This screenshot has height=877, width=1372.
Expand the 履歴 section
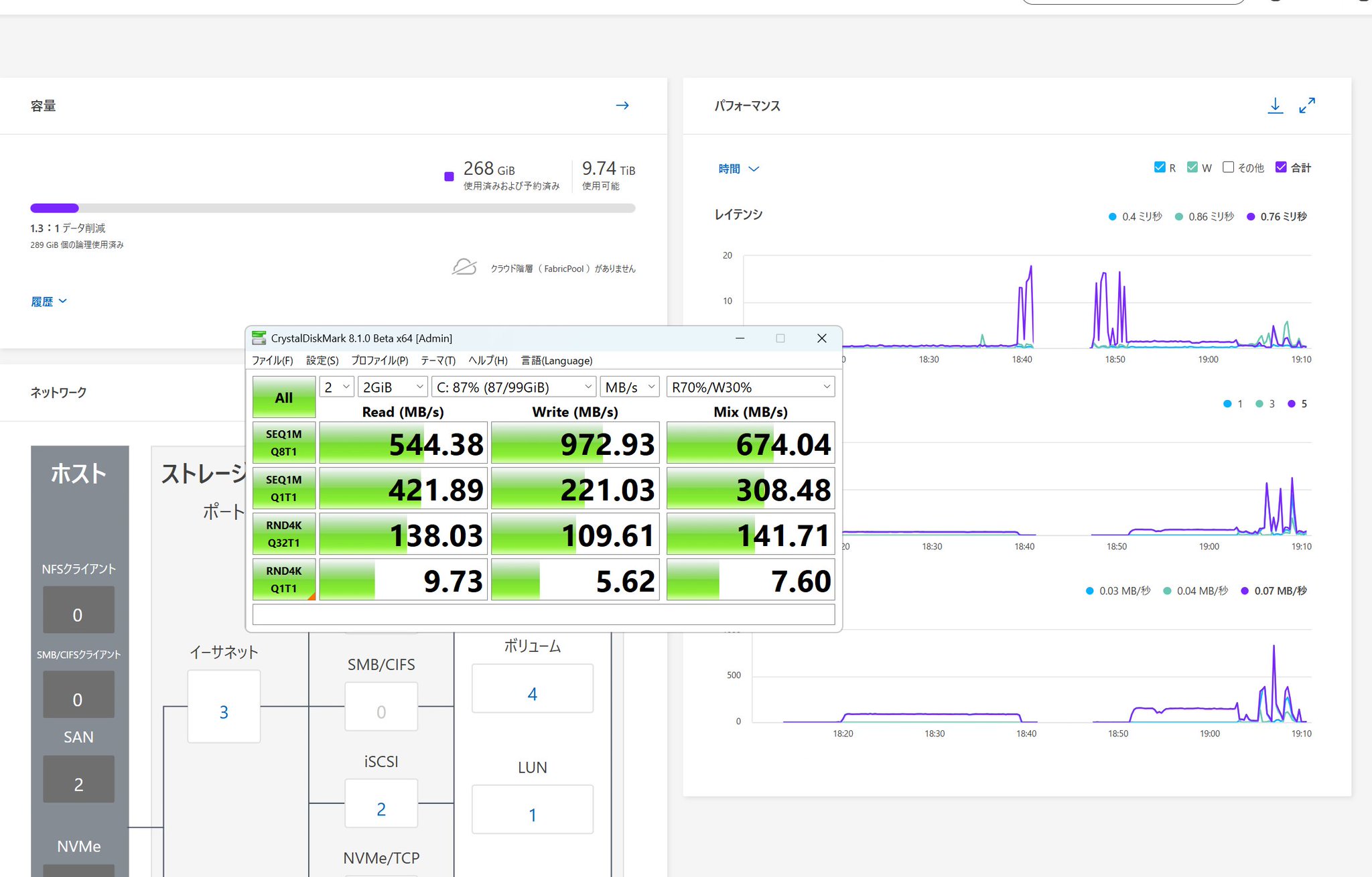(49, 301)
